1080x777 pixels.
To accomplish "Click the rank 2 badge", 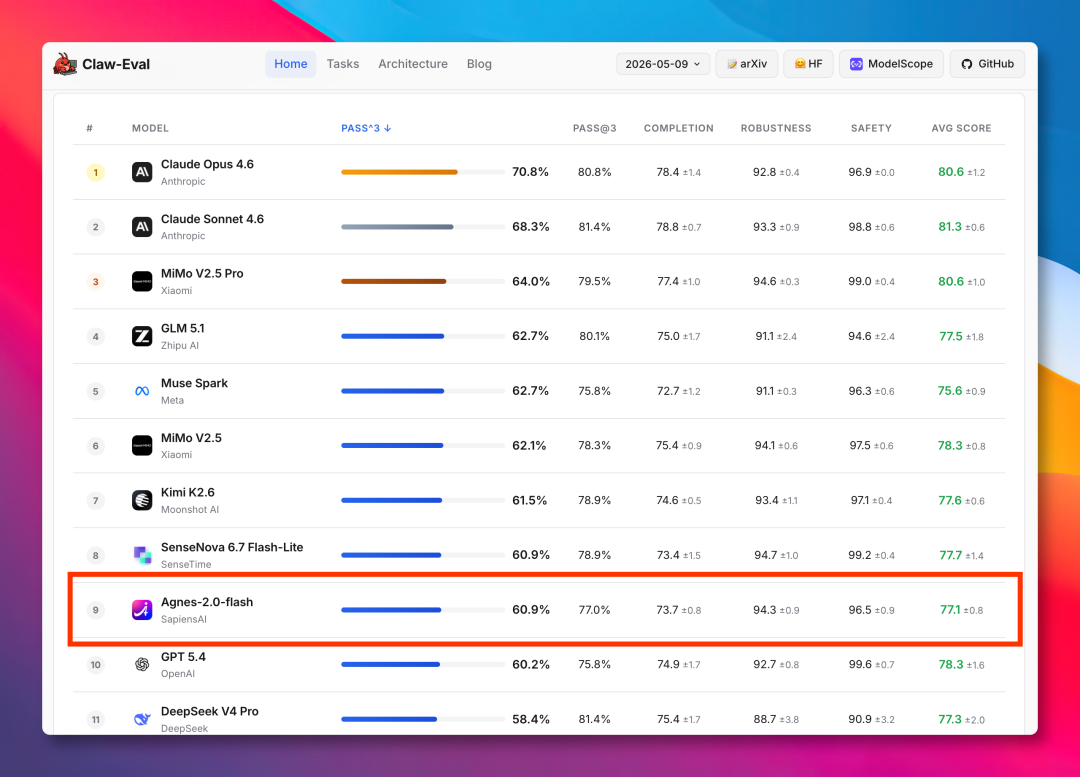I will 96,227.
